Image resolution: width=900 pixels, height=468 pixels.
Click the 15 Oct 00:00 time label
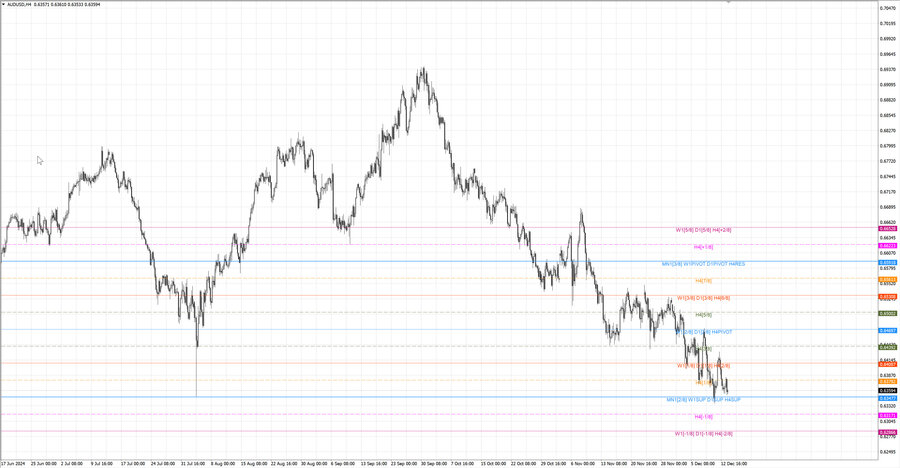pyautogui.click(x=494, y=463)
